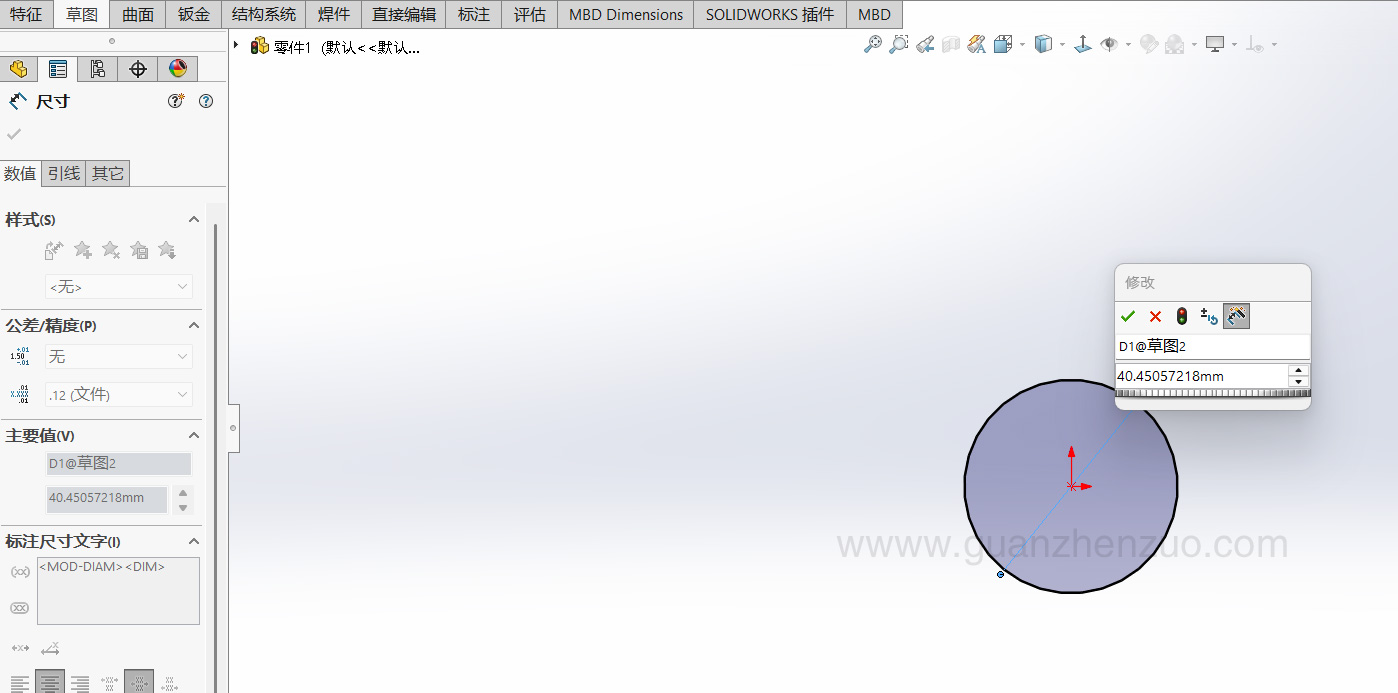Accept value with green check in 修改 dialog
Image resolution: width=1398 pixels, height=693 pixels.
tap(1128, 316)
